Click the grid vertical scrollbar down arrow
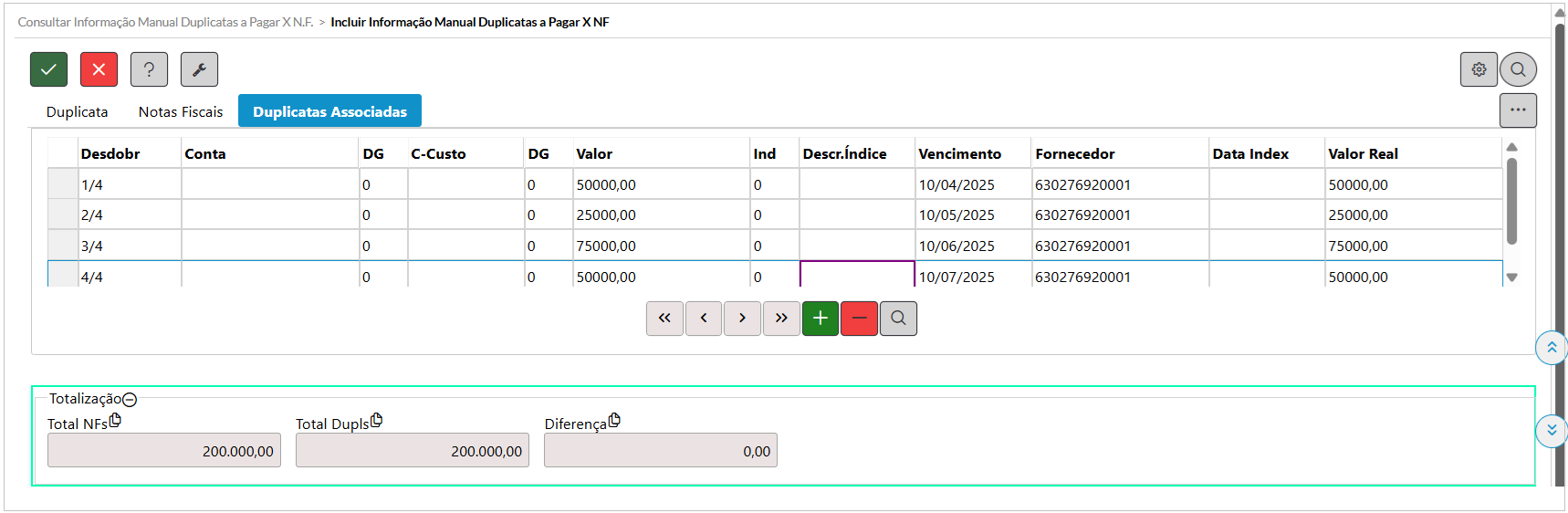1568x513 pixels. [1511, 277]
